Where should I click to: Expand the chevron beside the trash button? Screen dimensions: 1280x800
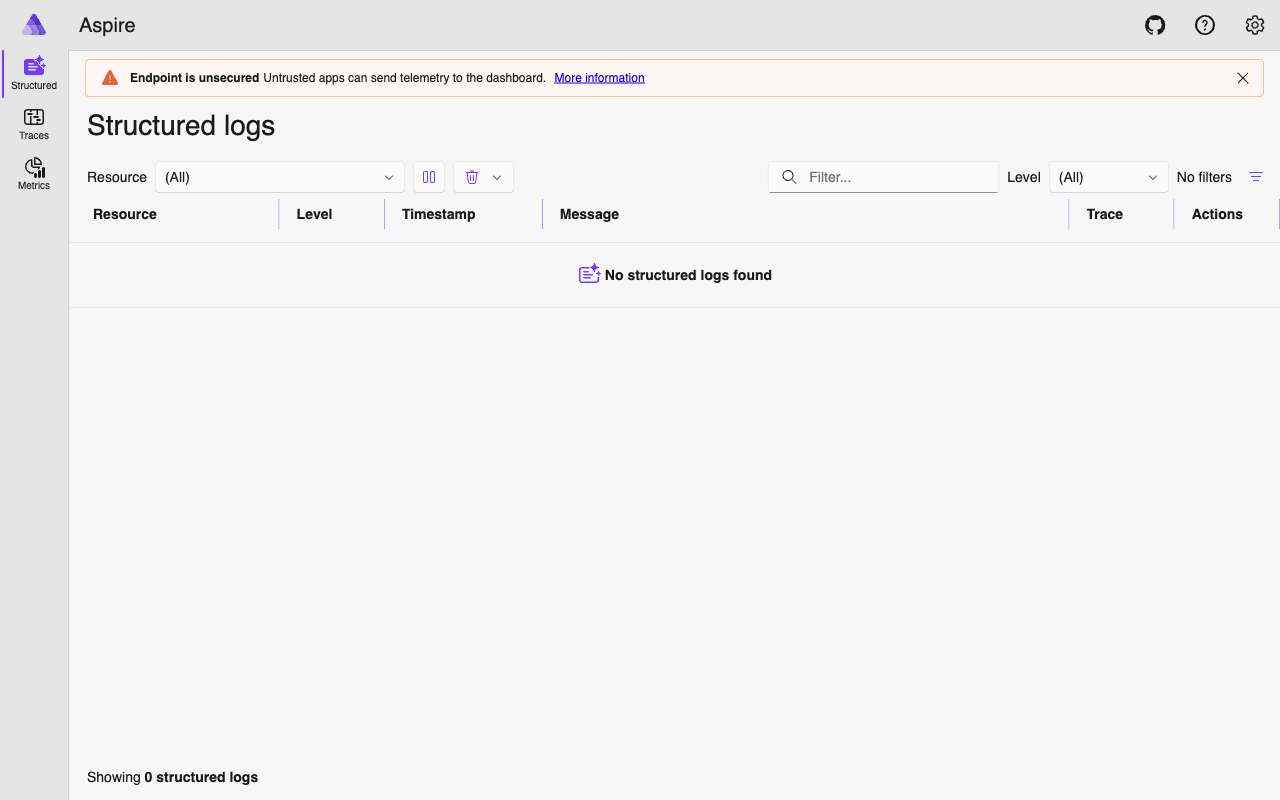497,177
